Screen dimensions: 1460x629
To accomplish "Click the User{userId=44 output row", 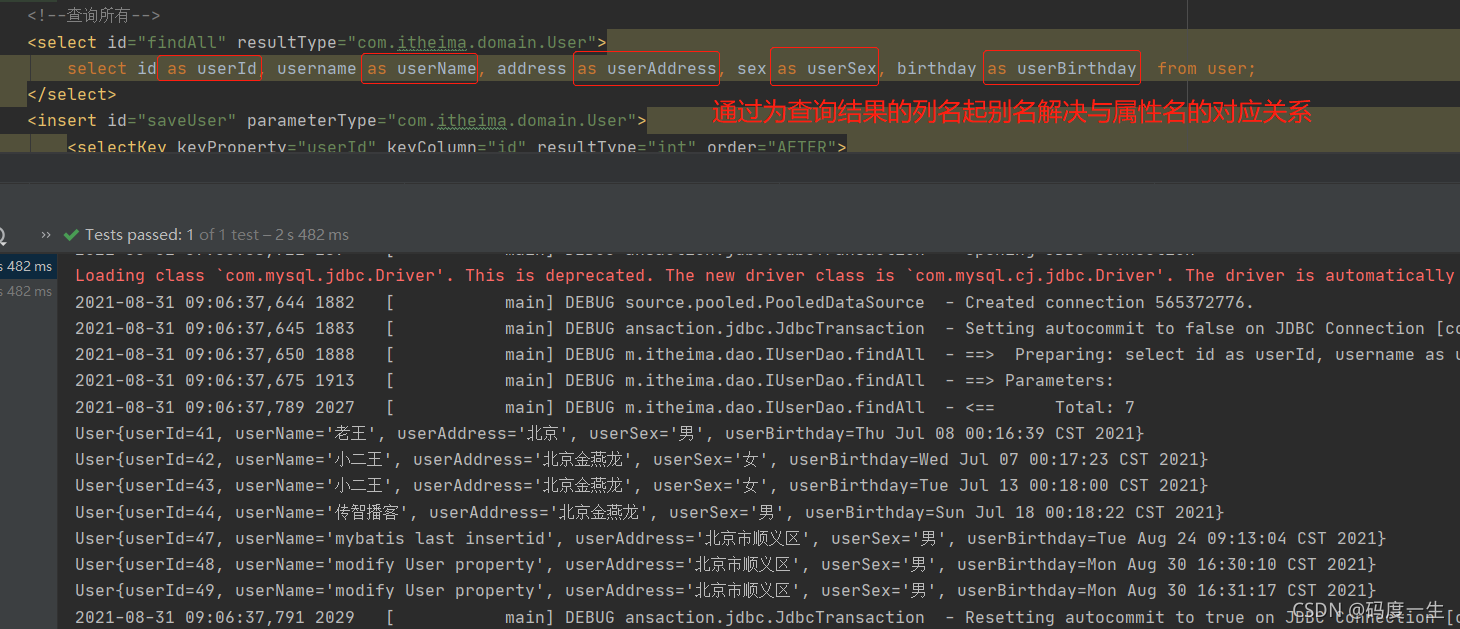I will 649,512.
